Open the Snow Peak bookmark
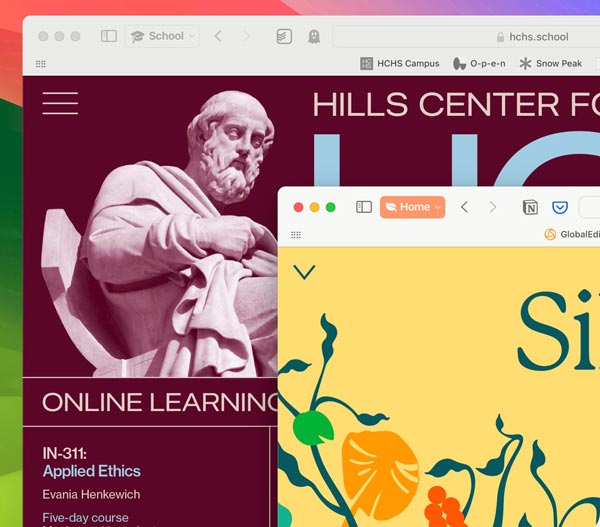The width and height of the screenshot is (600, 527). tap(551, 64)
